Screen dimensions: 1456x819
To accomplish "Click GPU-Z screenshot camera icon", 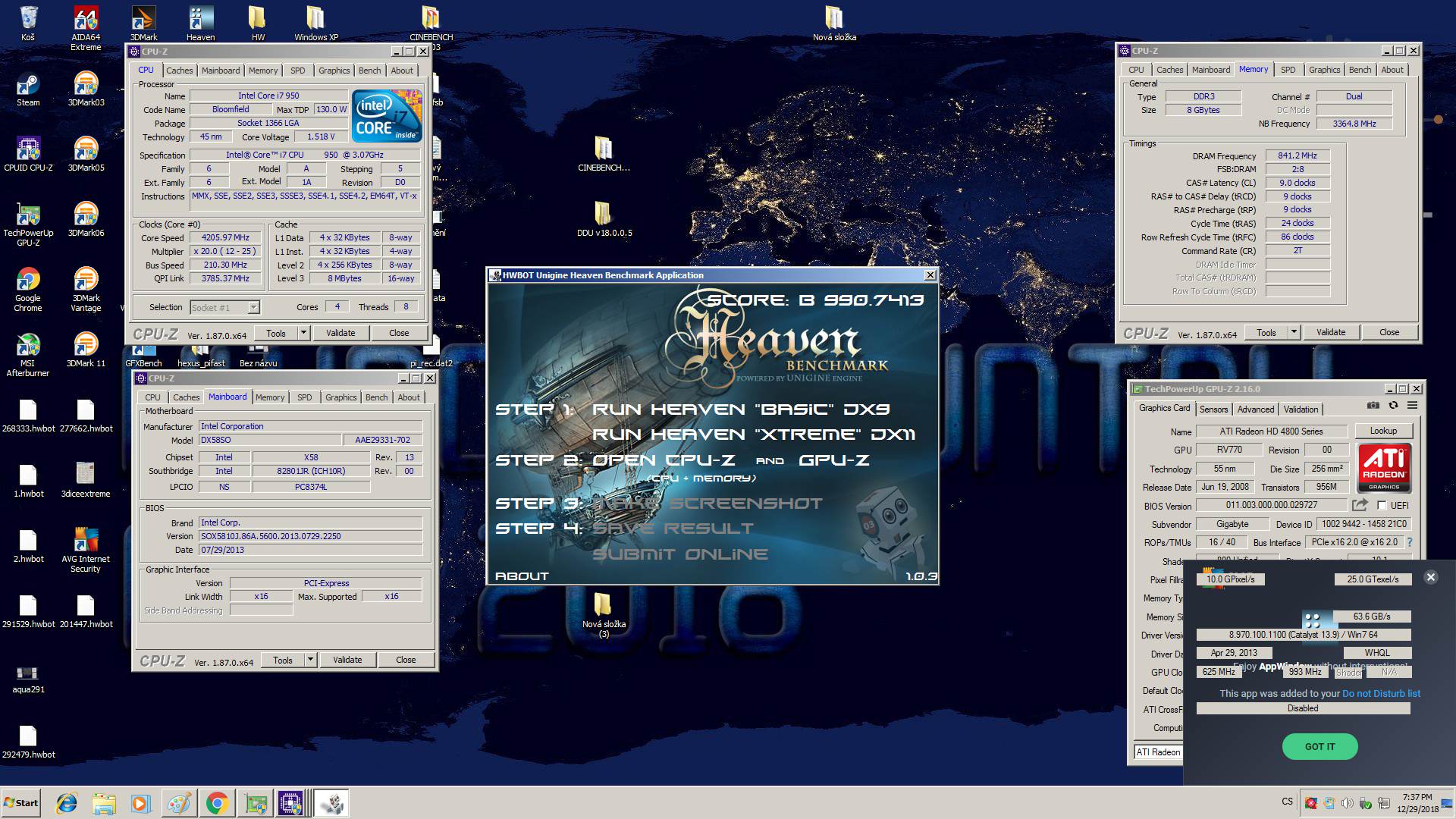I will pos(1373,406).
